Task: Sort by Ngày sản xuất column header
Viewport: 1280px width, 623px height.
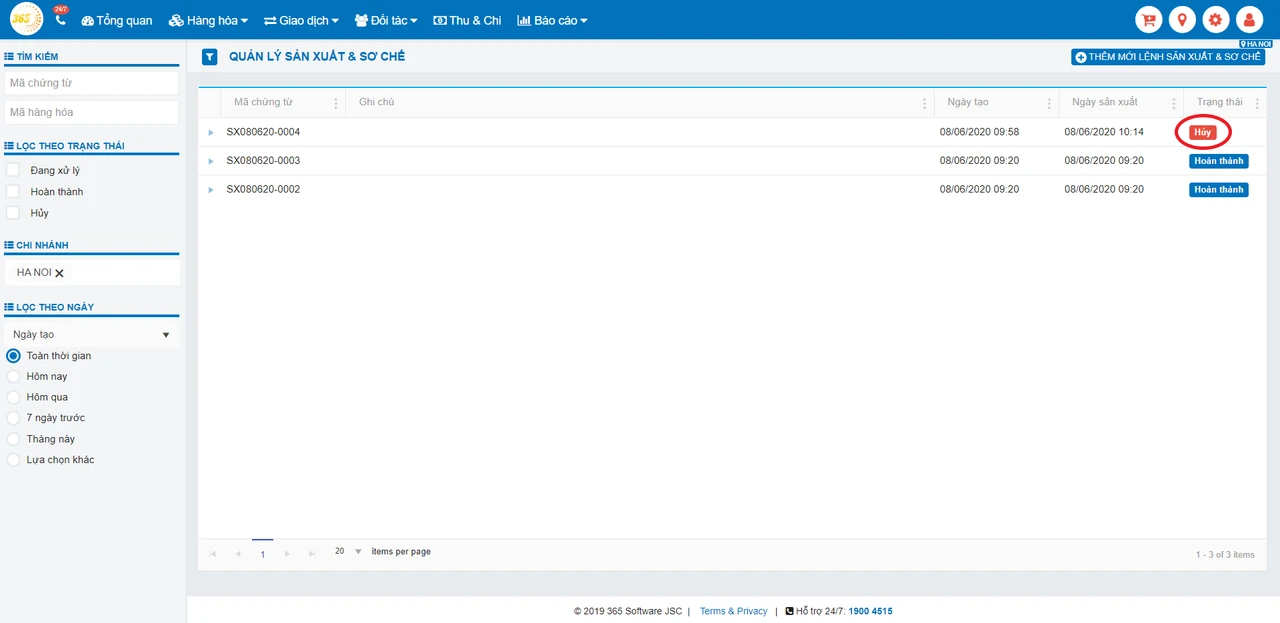Action: (1105, 102)
